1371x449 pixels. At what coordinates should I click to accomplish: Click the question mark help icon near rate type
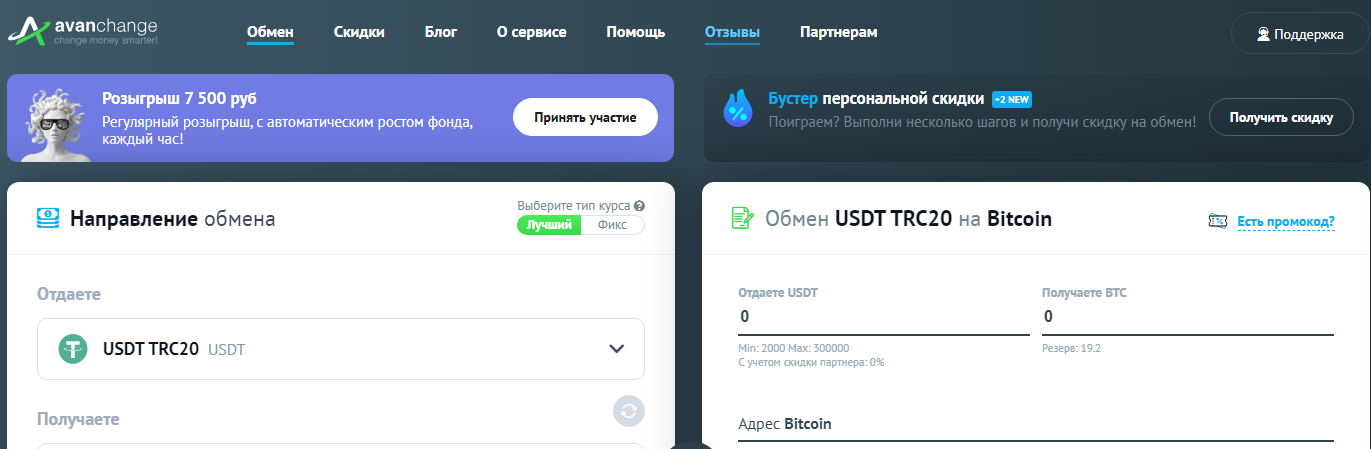click(x=640, y=206)
